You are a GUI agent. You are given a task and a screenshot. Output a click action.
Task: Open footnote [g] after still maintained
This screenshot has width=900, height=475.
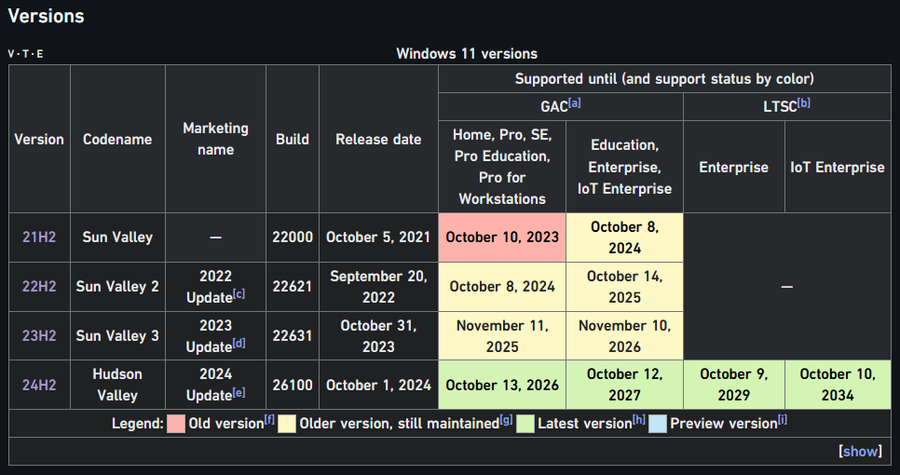[506, 421]
